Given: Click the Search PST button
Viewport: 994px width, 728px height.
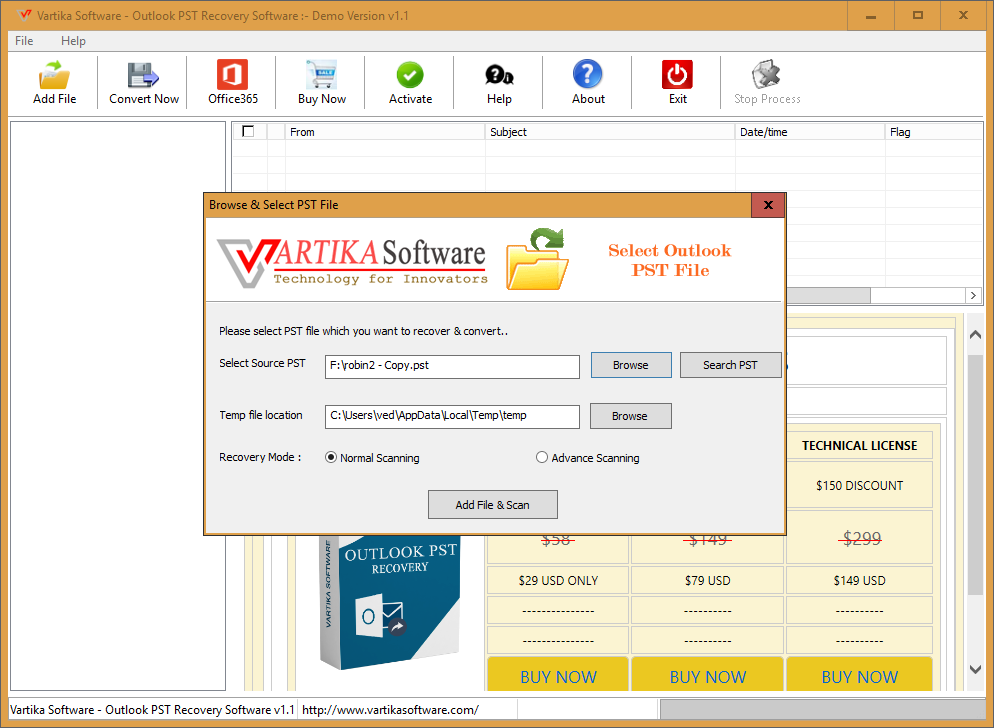Looking at the screenshot, I should tap(730, 365).
